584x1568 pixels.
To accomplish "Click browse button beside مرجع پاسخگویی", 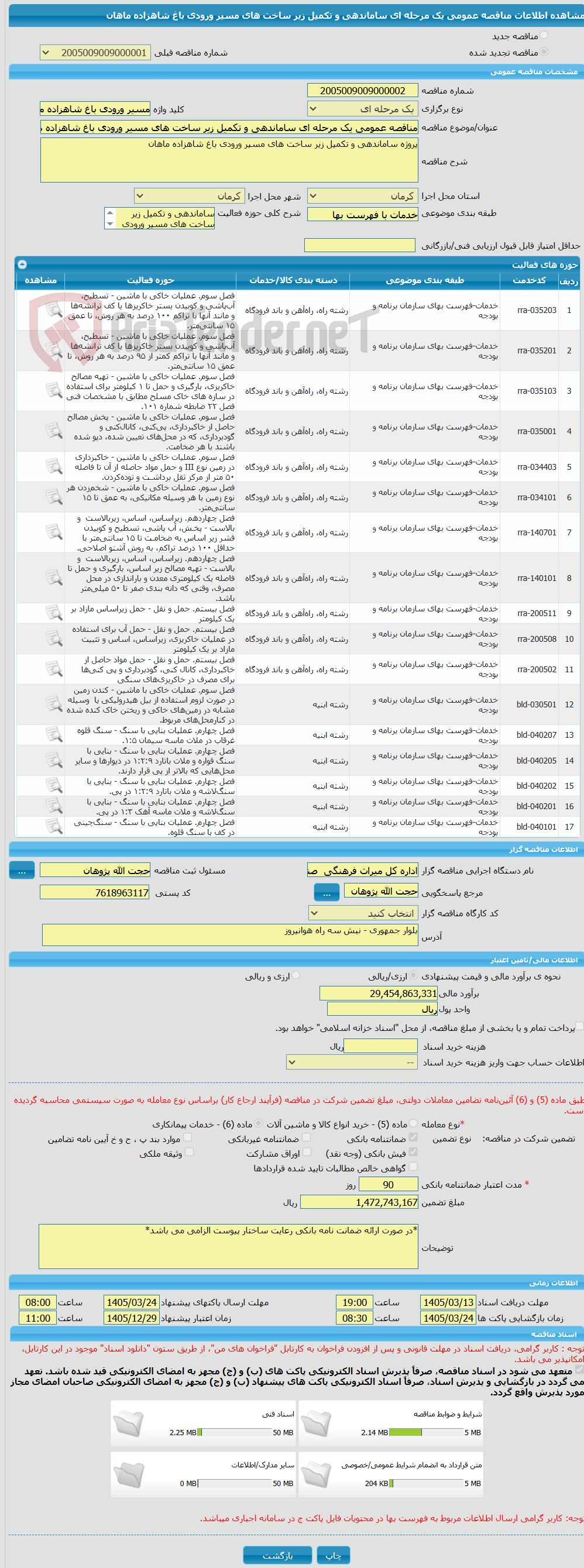I will click(x=327, y=892).
